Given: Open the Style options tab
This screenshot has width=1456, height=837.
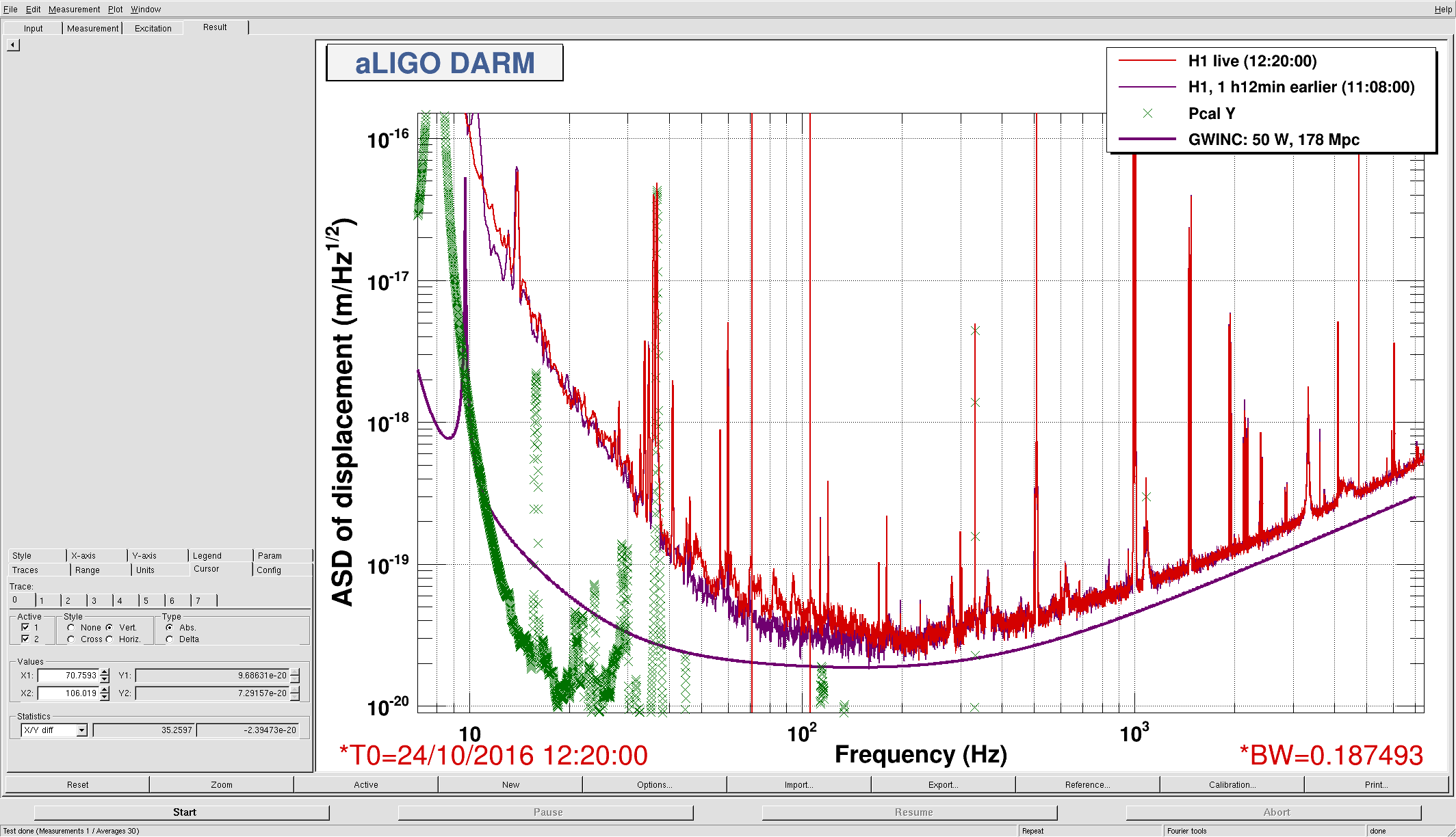Looking at the screenshot, I should pos(37,555).
